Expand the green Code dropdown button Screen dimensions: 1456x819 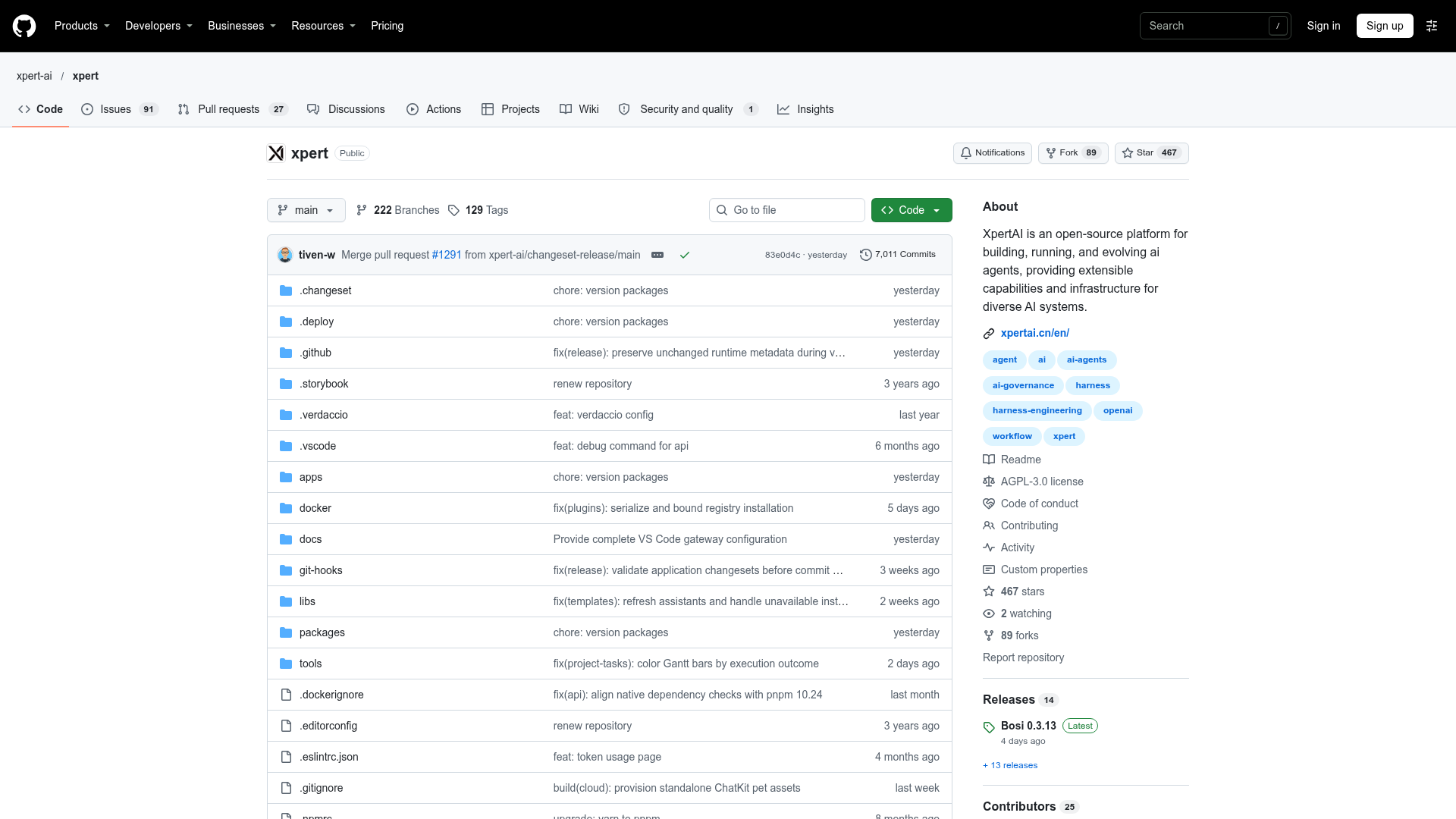tap(912, 210)
